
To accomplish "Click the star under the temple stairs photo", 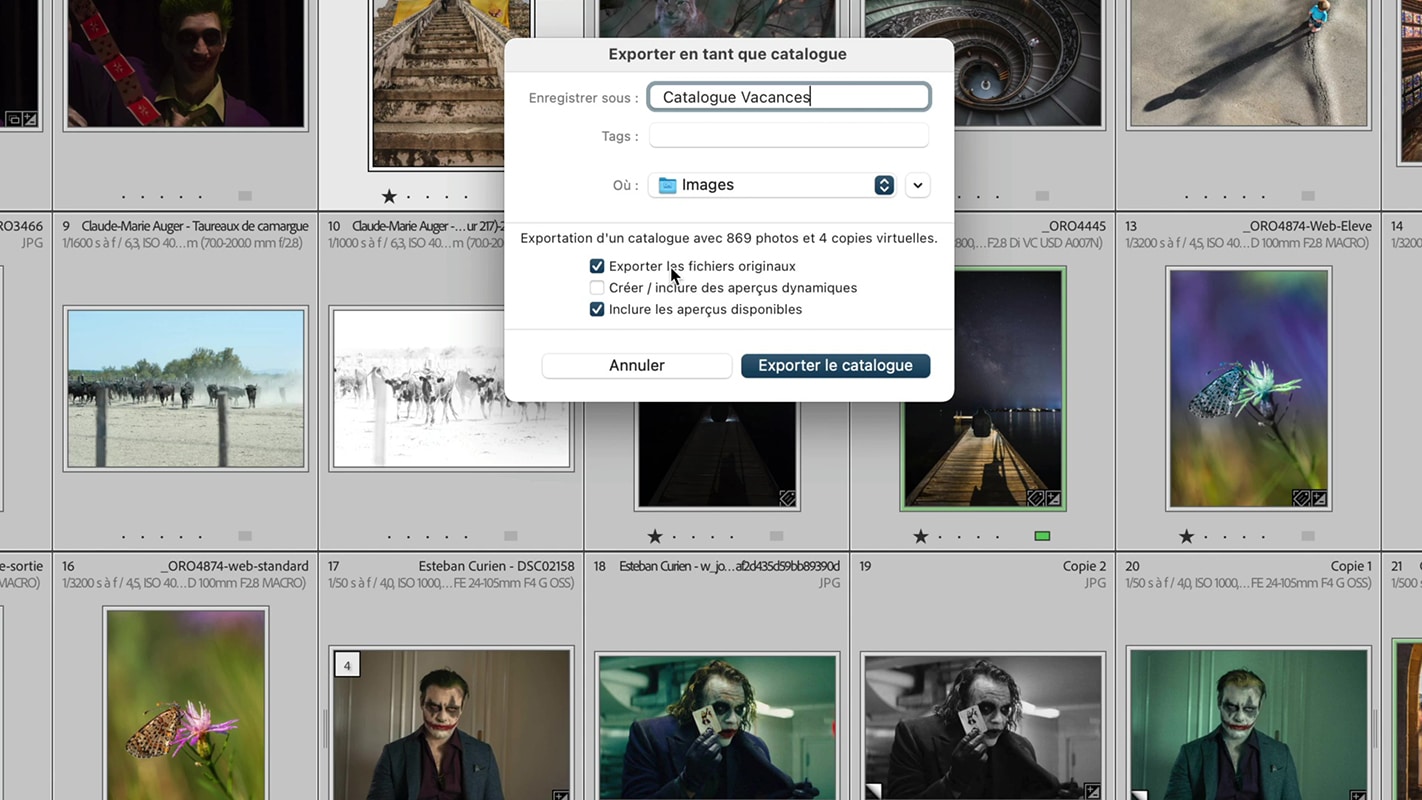I will click(389, 196).
